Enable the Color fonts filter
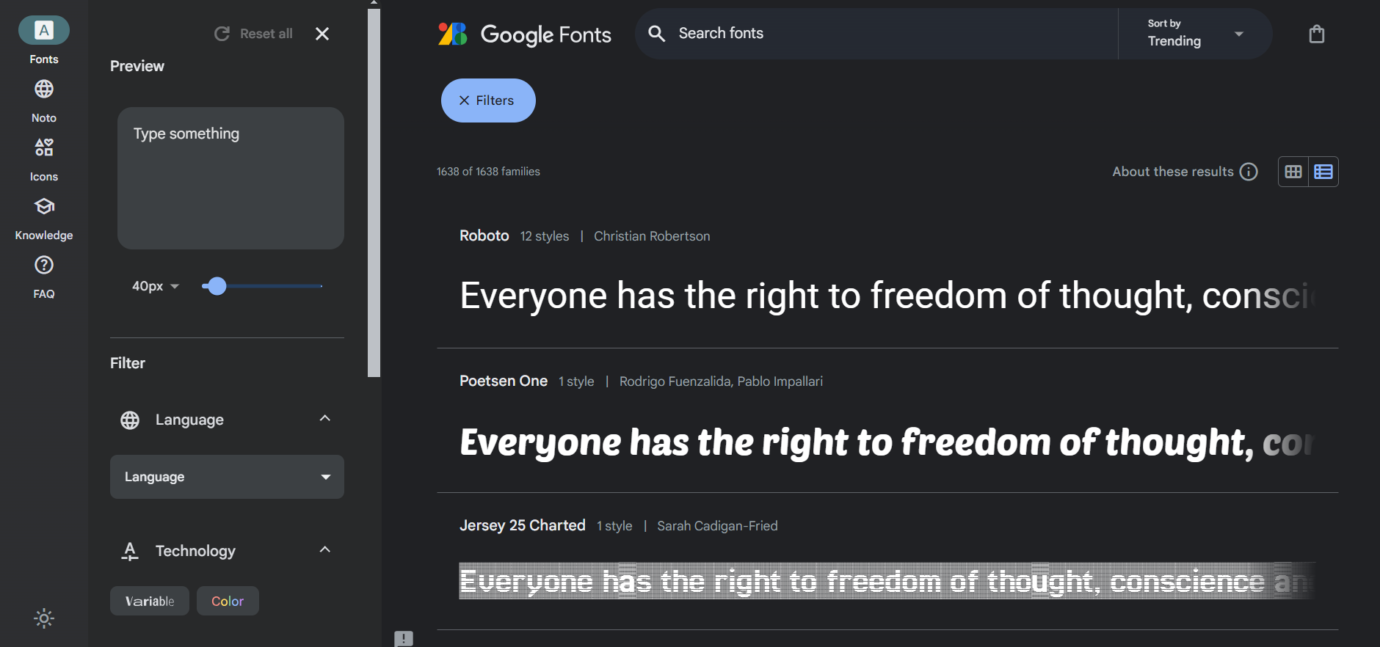The width and height of the screenshot is (1380, 647). [x=227, y=601]
